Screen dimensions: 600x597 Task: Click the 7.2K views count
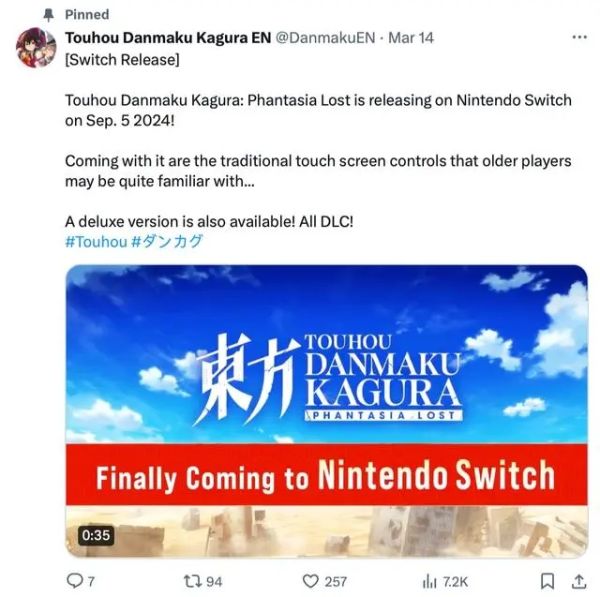coord(455,582)
